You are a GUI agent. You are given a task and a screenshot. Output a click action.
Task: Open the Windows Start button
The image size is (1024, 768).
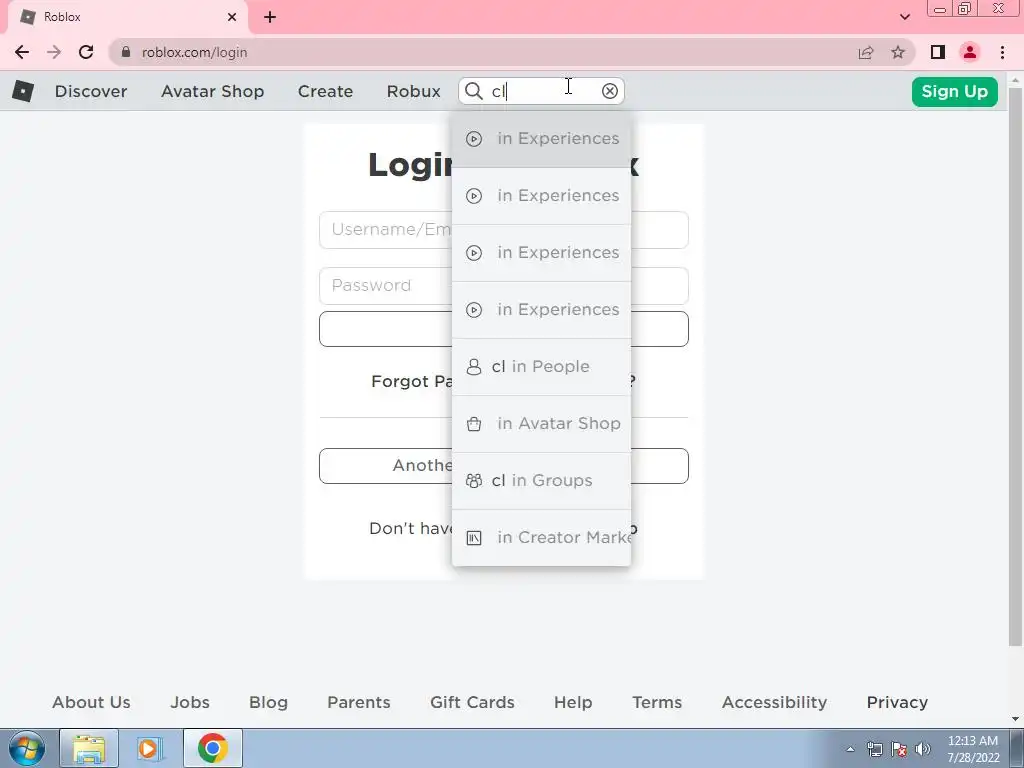[27, 748]
